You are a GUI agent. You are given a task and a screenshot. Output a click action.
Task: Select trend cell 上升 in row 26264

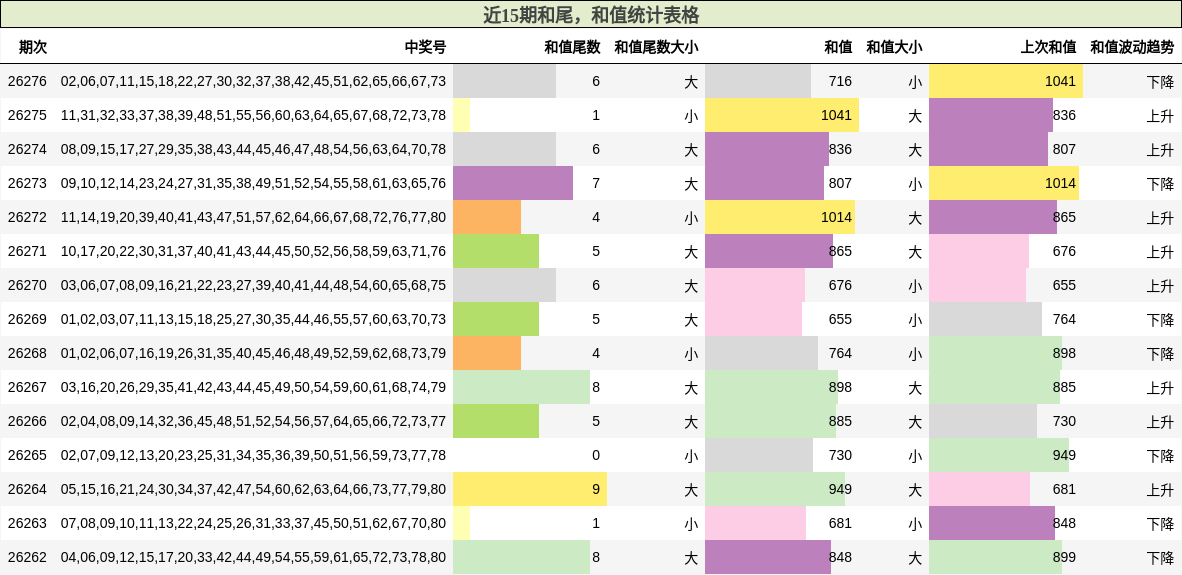click(x=1160, y=489)
